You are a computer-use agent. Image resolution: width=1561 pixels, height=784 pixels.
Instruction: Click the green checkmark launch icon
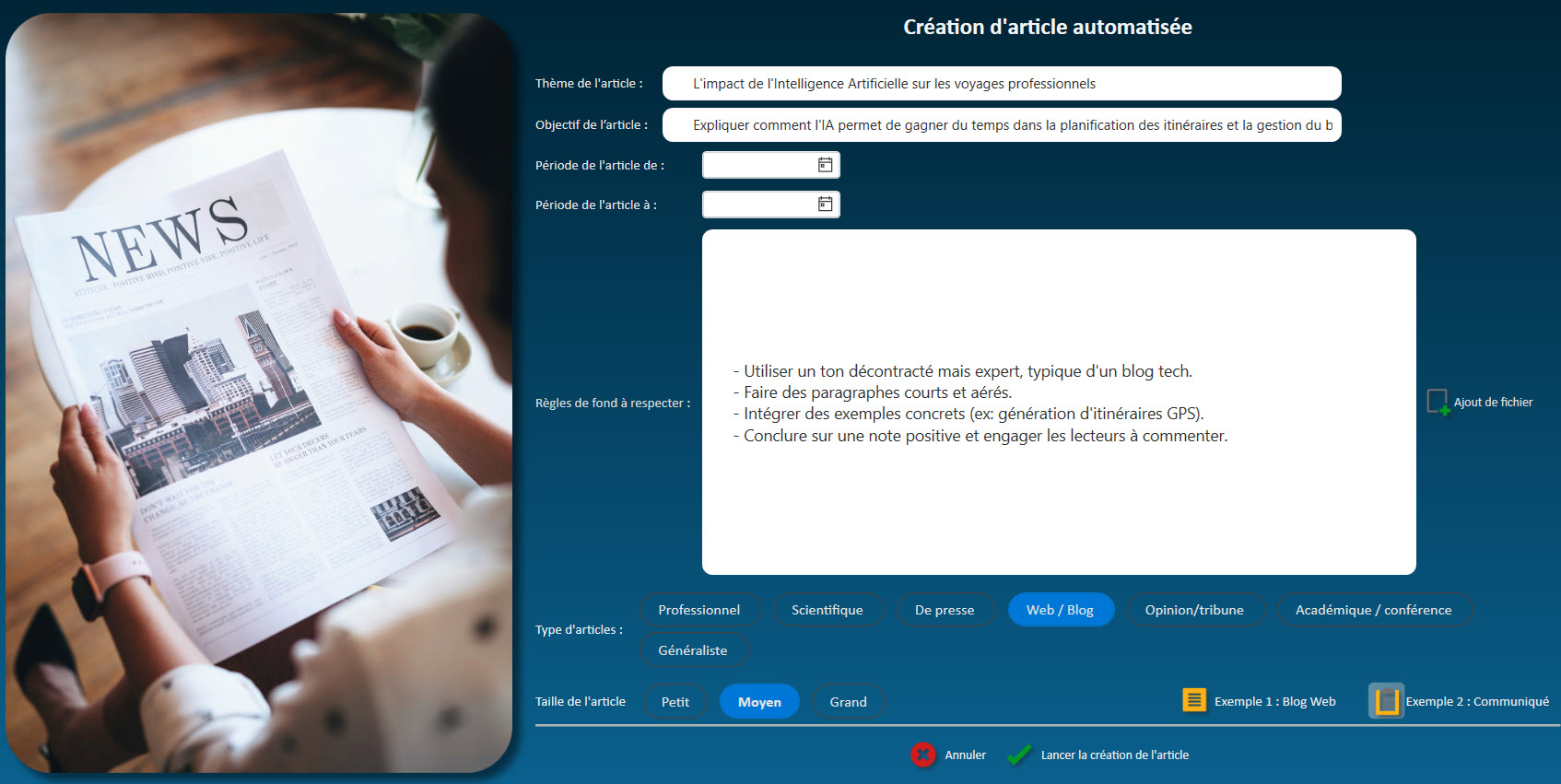pyautogui.click(x=1019, y=755)
